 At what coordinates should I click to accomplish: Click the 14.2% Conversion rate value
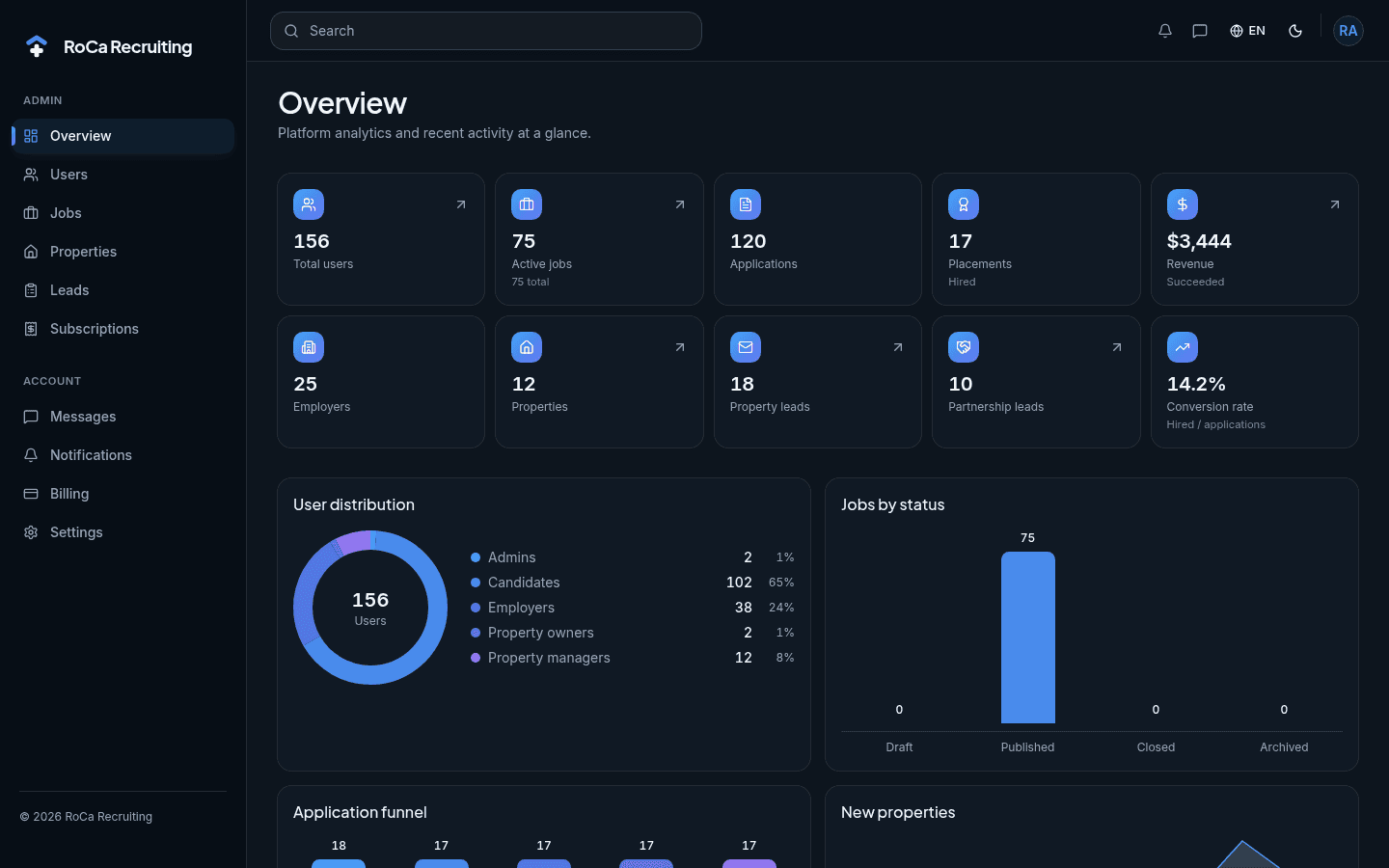click(x=1196, y=384)
